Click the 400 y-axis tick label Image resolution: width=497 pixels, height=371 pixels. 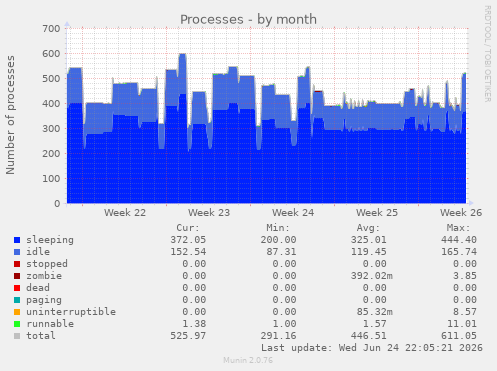[51, 104]
